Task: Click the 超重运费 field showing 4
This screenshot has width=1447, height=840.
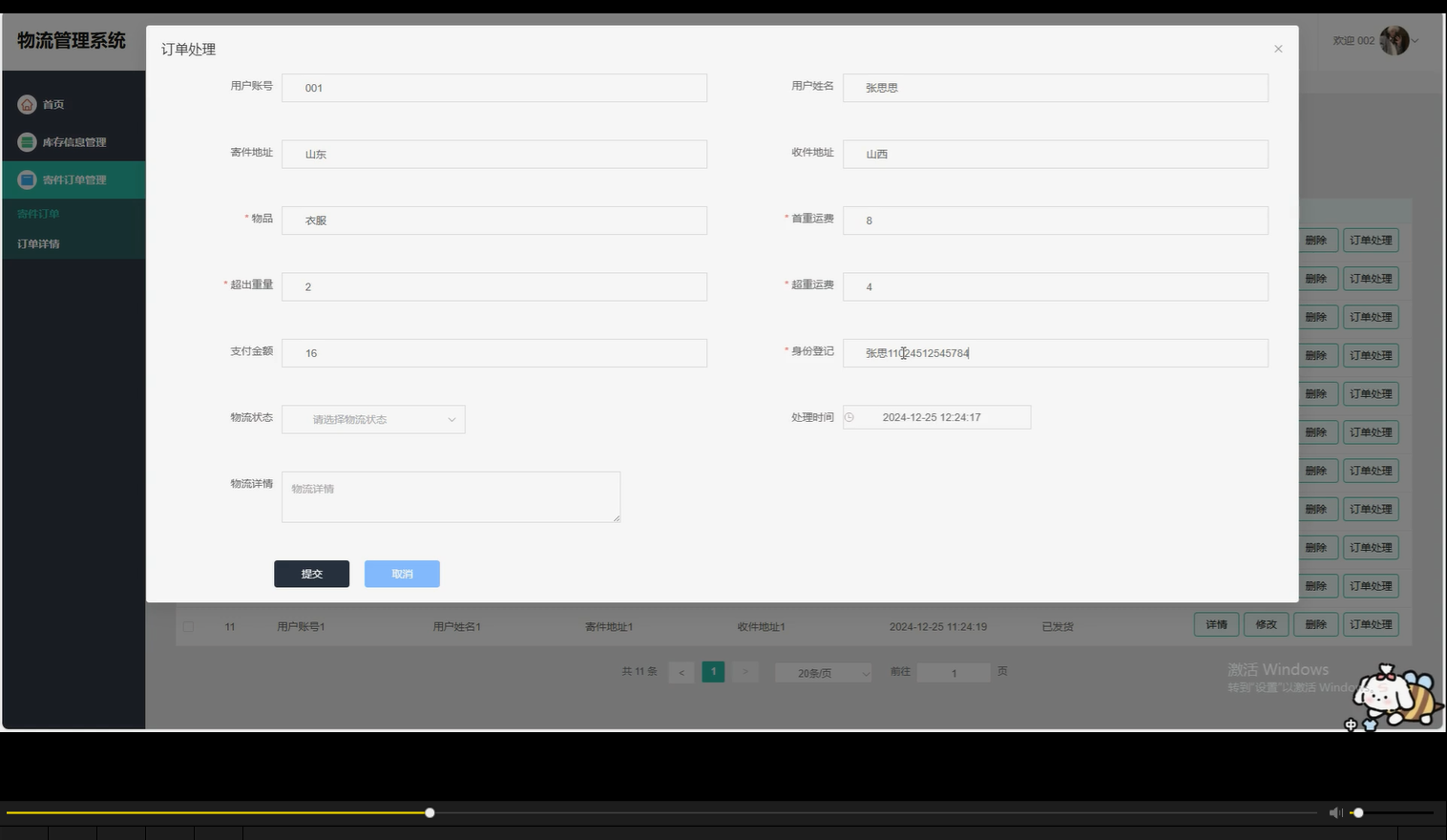Action: tap(1056, 286)
